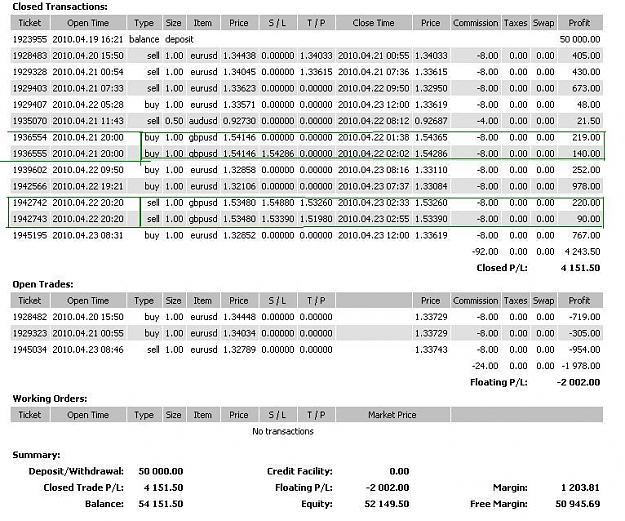Click profit value 90.00
This screenshot has width=625, height=521.
pyautogui.click(x=588, y=219)
